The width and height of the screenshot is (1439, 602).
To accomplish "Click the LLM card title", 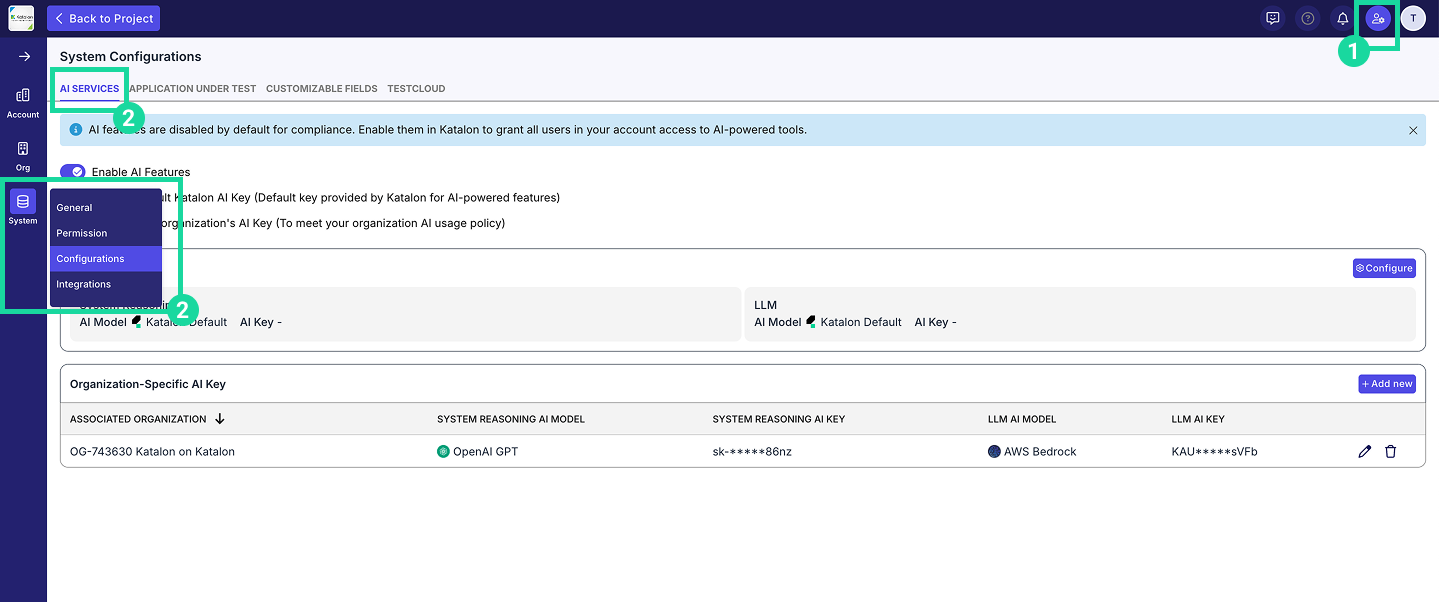I will (x=765, y=305).
